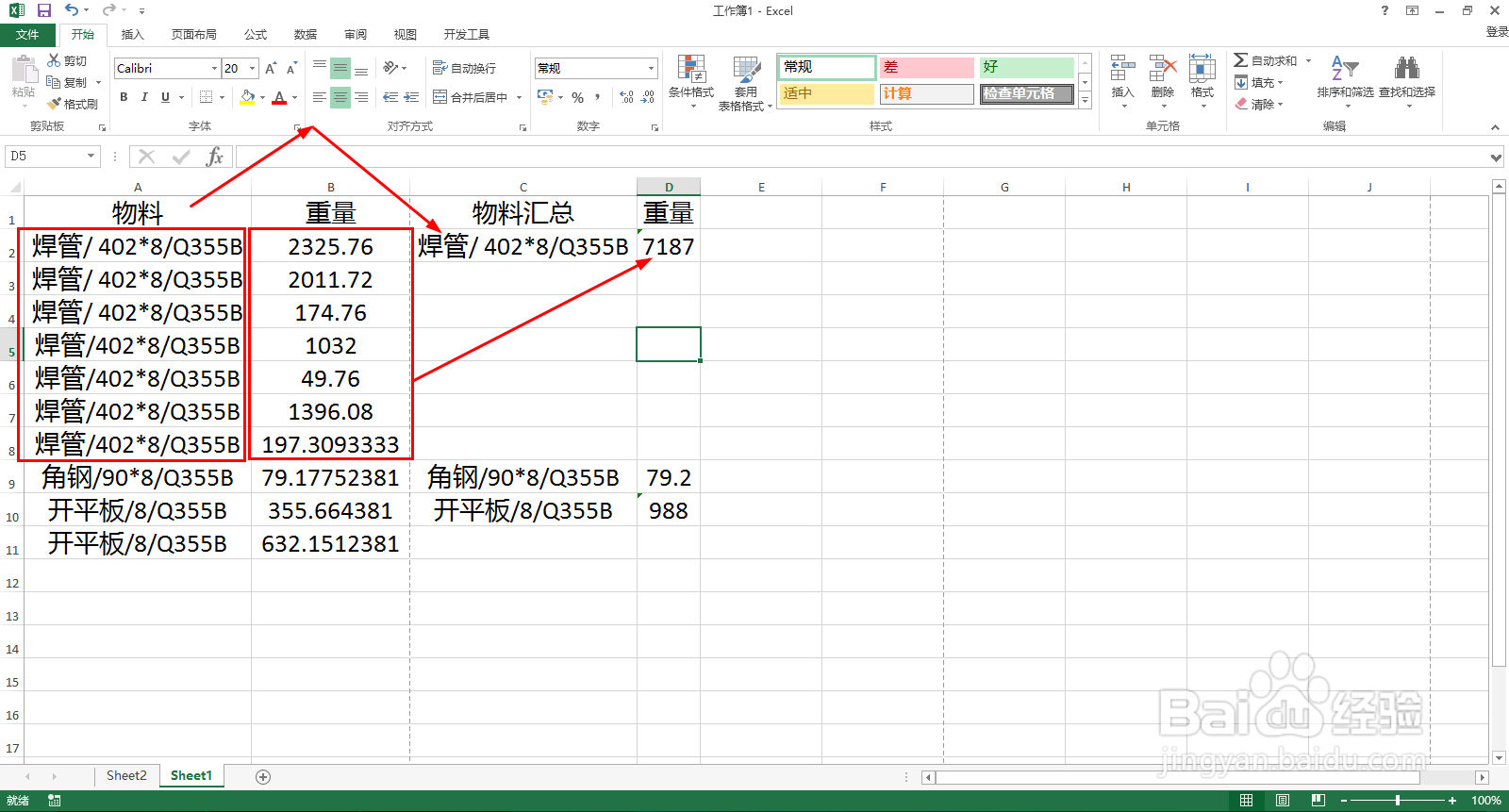
Task: Open the Name Box dropdown
Action: (91, 157)
